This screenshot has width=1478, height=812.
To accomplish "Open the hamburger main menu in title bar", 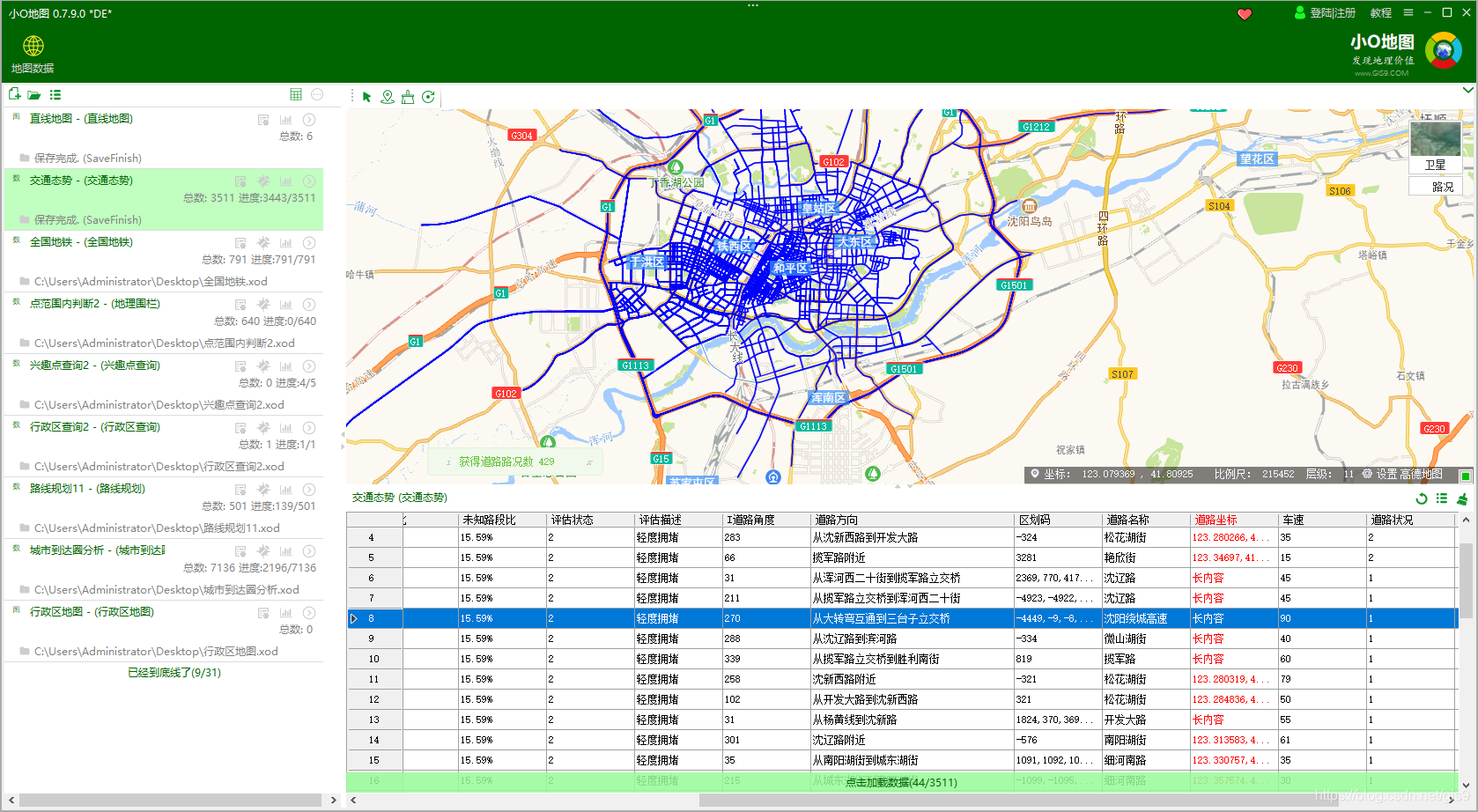I will pos(1408,13).
